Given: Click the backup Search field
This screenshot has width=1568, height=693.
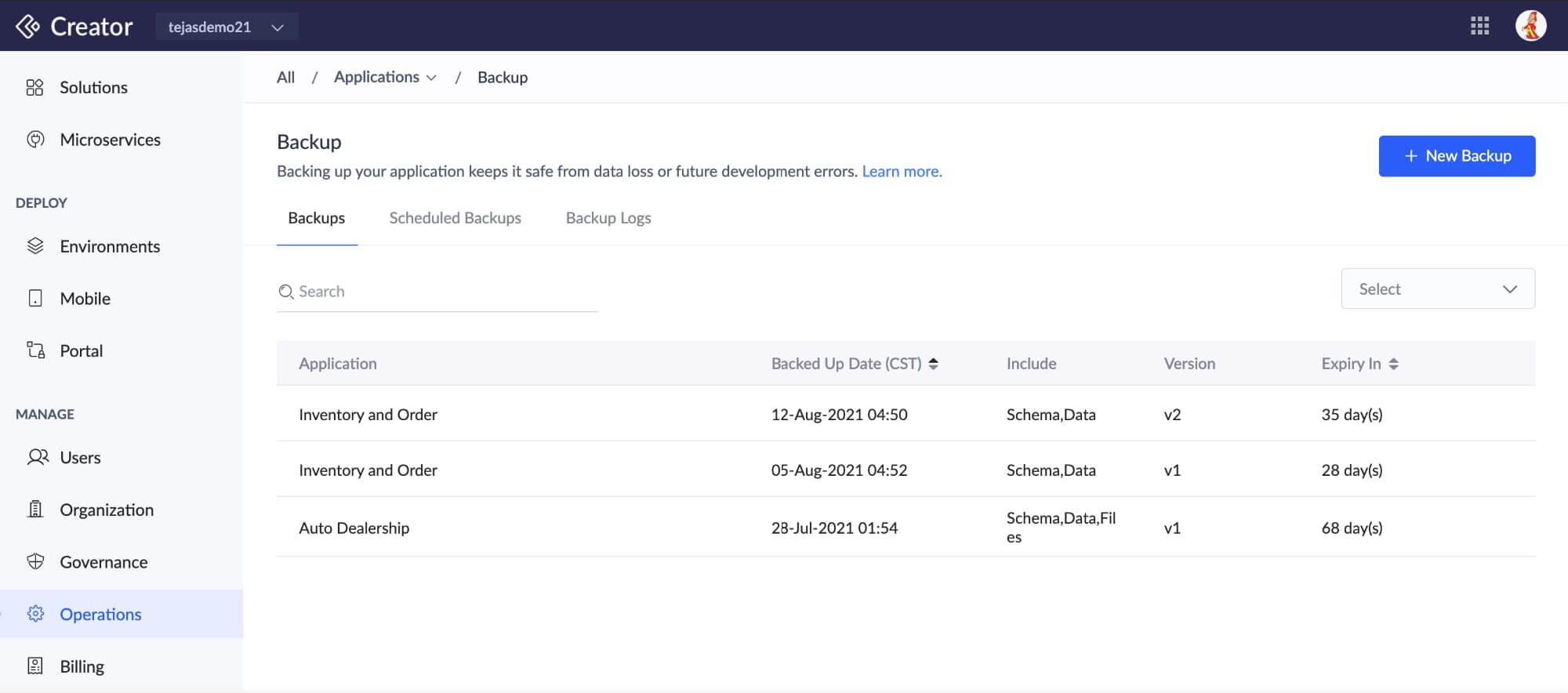Looking at the screenshot, I should [439, 292].
